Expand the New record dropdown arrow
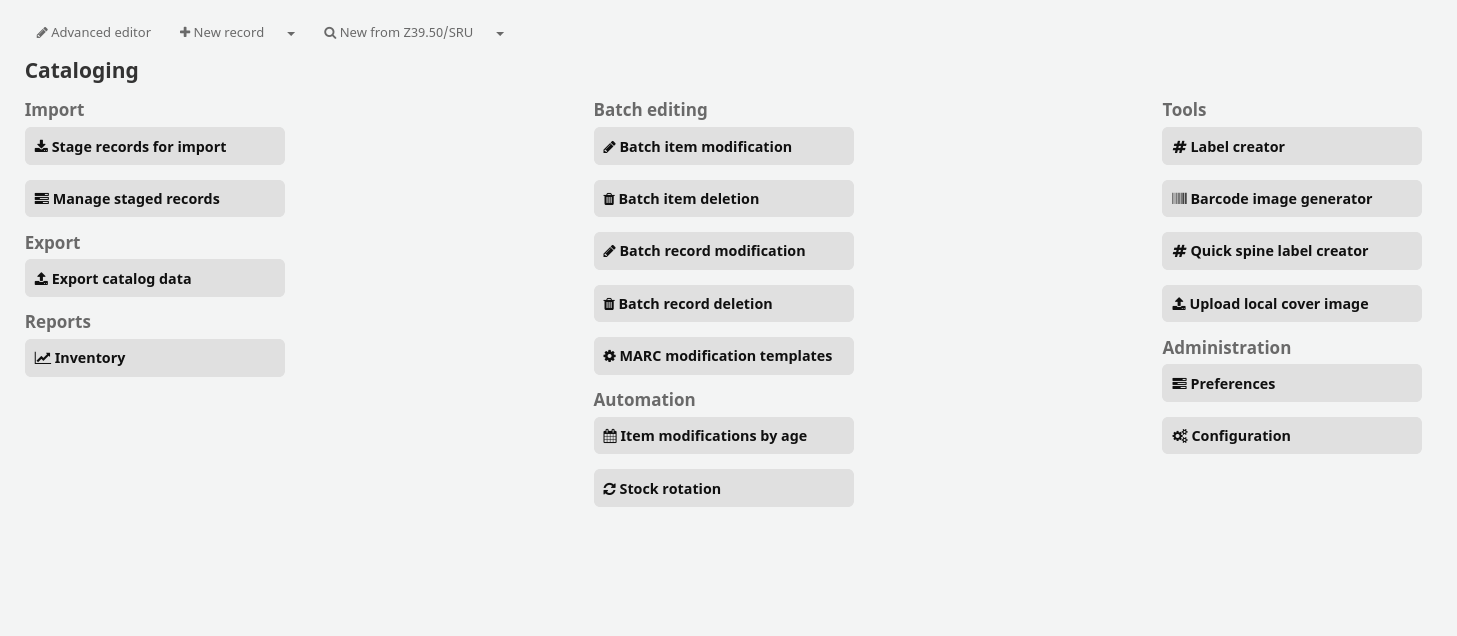1457x636 pixels. 291,33
